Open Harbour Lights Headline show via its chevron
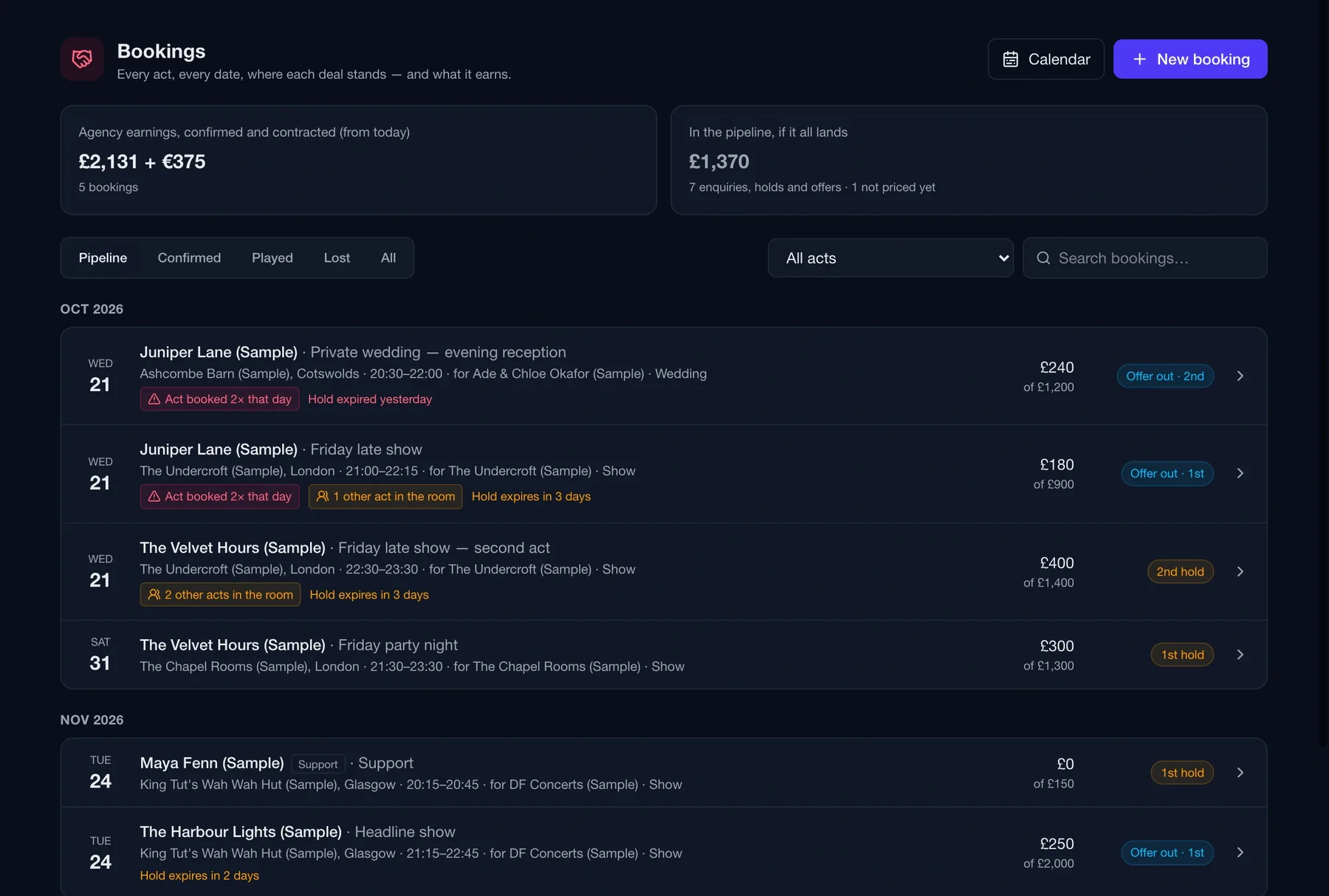Viewport: 1329px width, 896px height. [1240, 852]
